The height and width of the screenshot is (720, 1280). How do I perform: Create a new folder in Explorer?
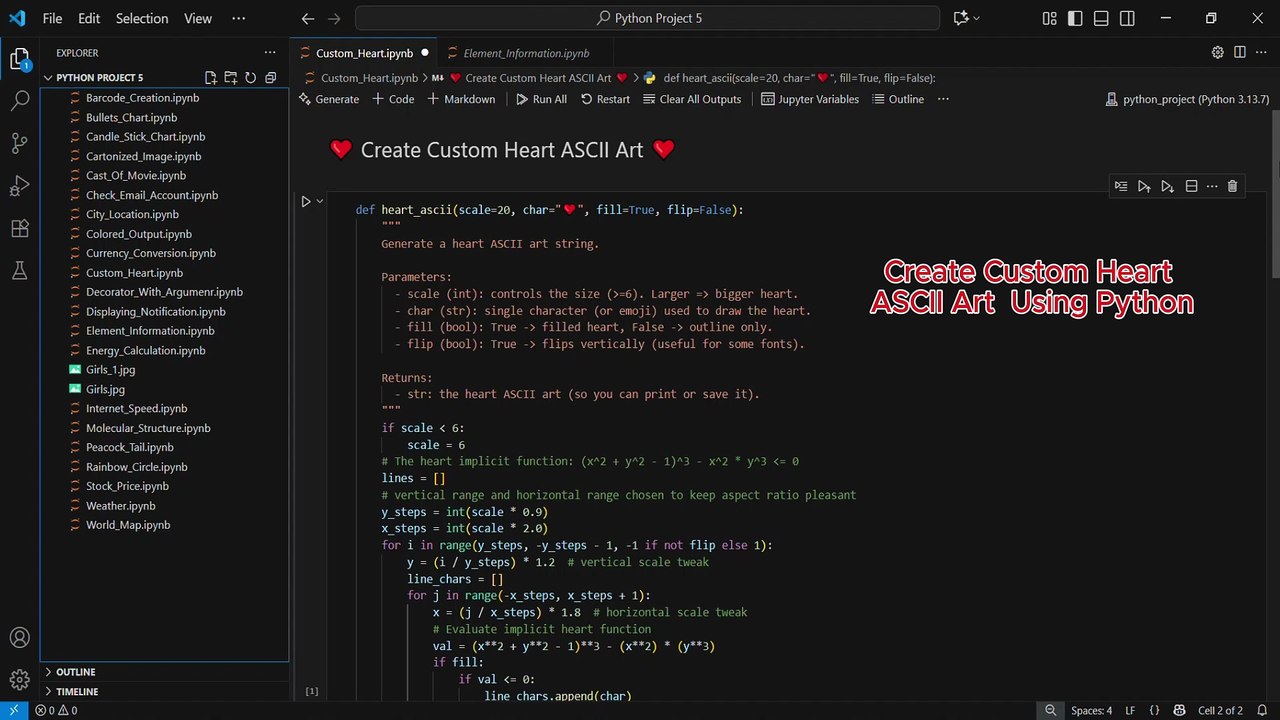(x=231, y=77)
